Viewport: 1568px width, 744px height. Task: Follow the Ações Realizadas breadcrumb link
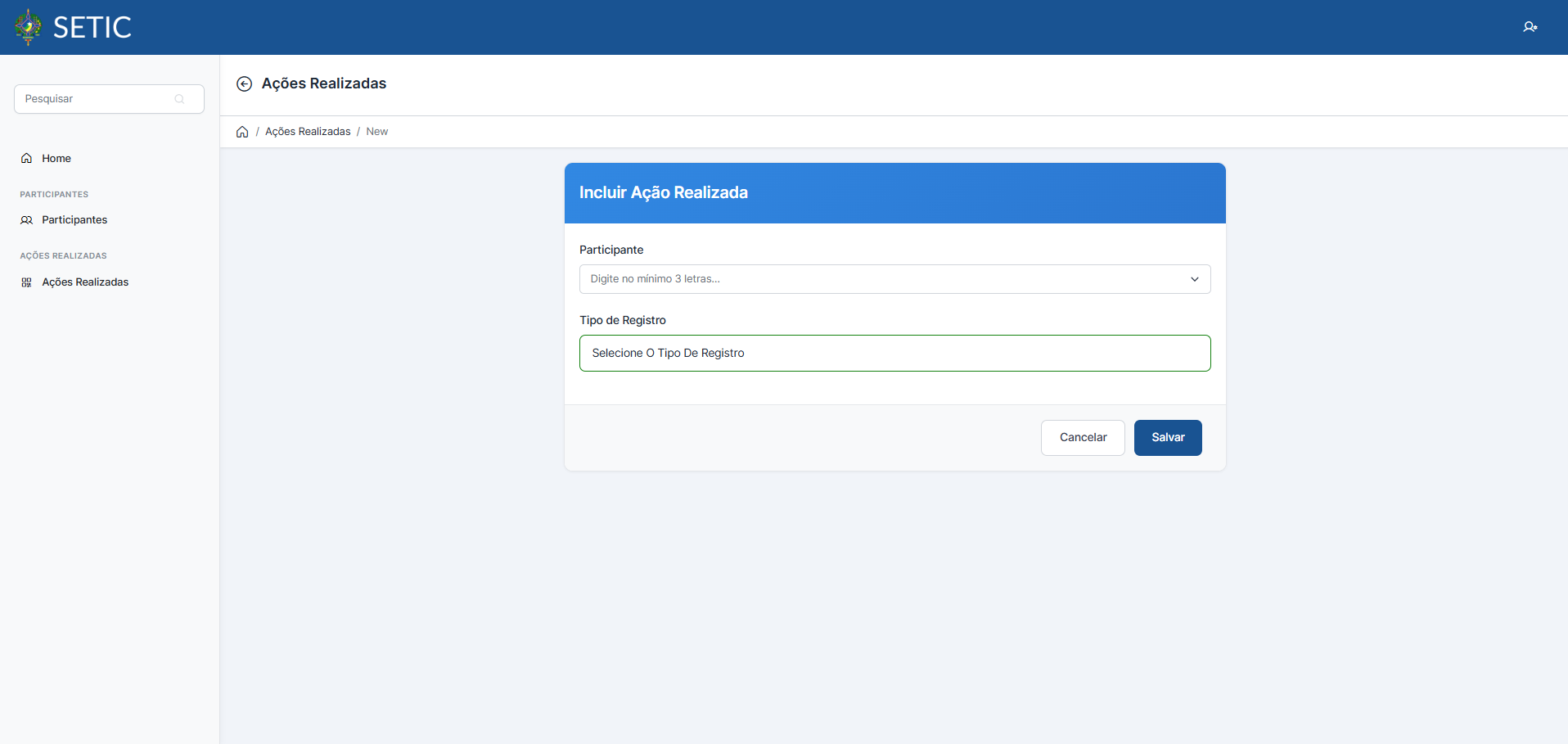[x=308, y=132]
